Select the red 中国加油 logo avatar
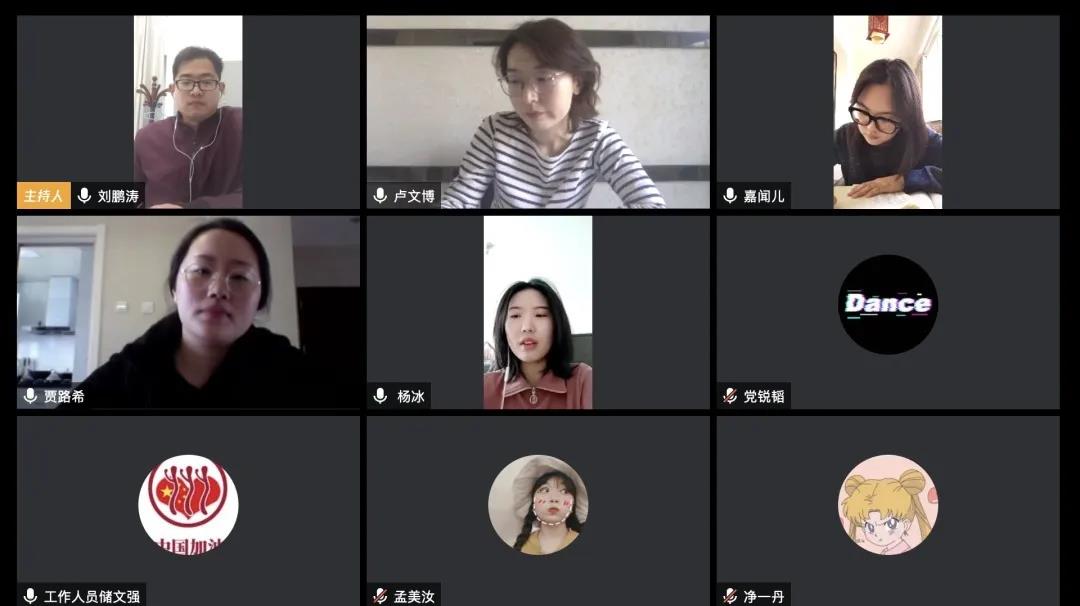This screenshot has height=606, width=1080. (188, 505)
